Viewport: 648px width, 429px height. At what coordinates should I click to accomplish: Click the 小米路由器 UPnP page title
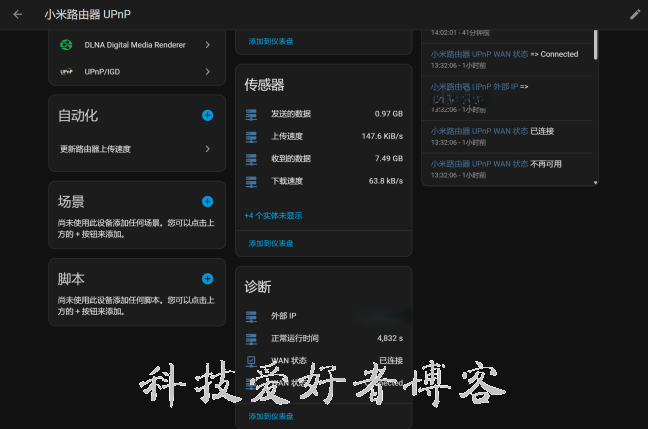tap(88, 14)
